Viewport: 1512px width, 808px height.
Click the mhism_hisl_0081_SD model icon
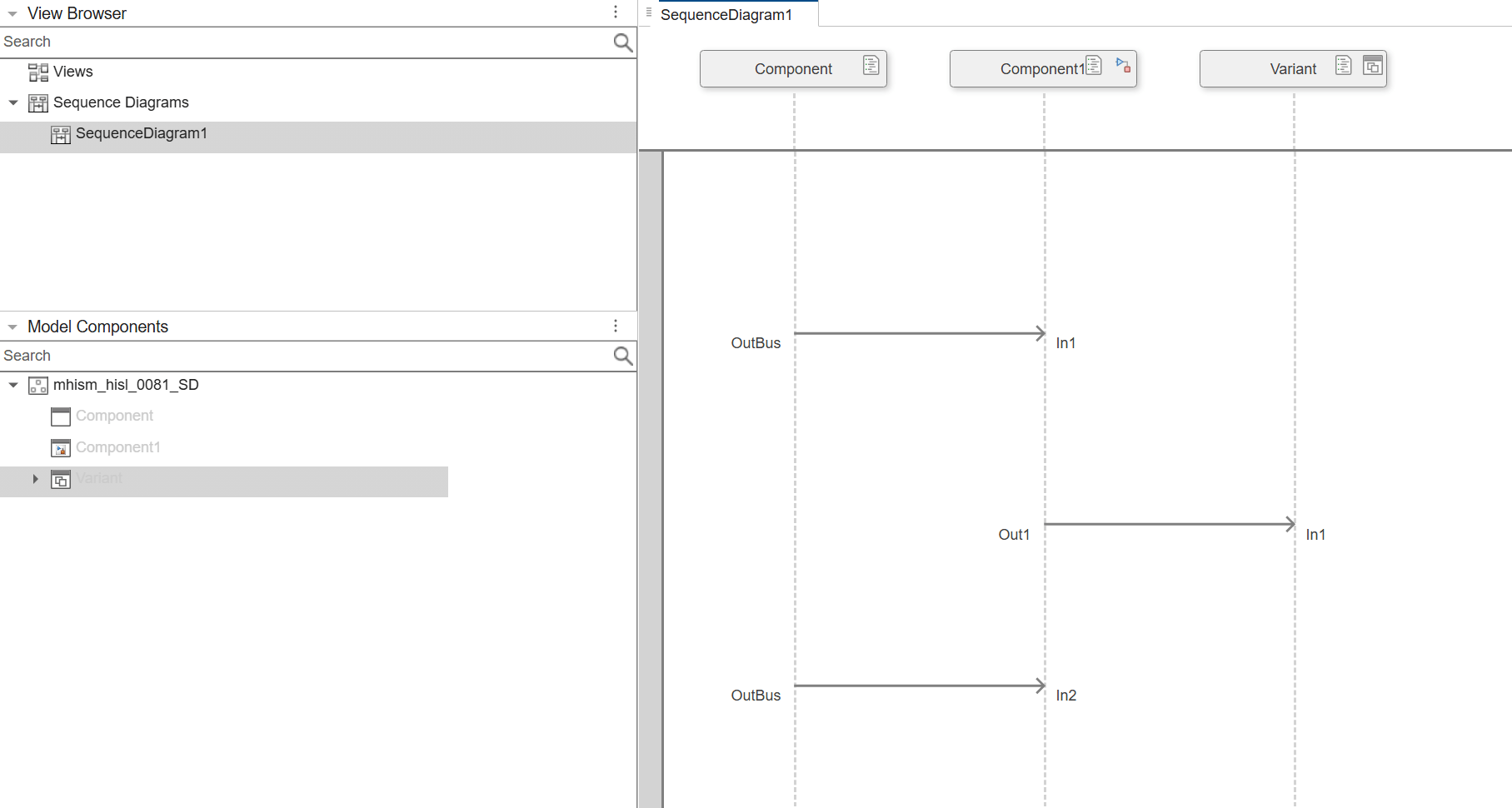click(x=38, y=386)
